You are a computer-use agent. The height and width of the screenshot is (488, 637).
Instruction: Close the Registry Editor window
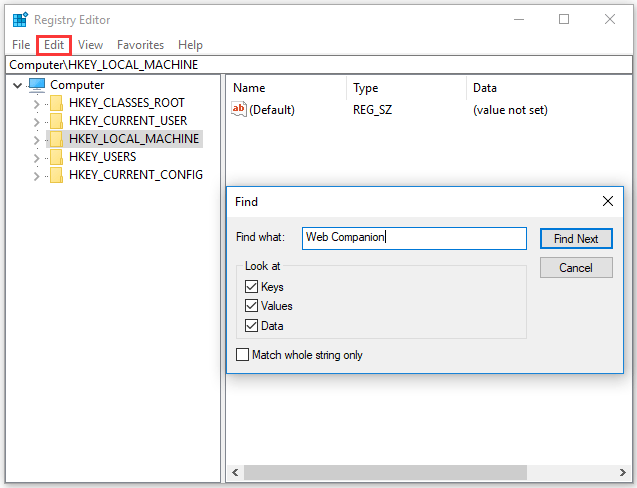point(610,20)
